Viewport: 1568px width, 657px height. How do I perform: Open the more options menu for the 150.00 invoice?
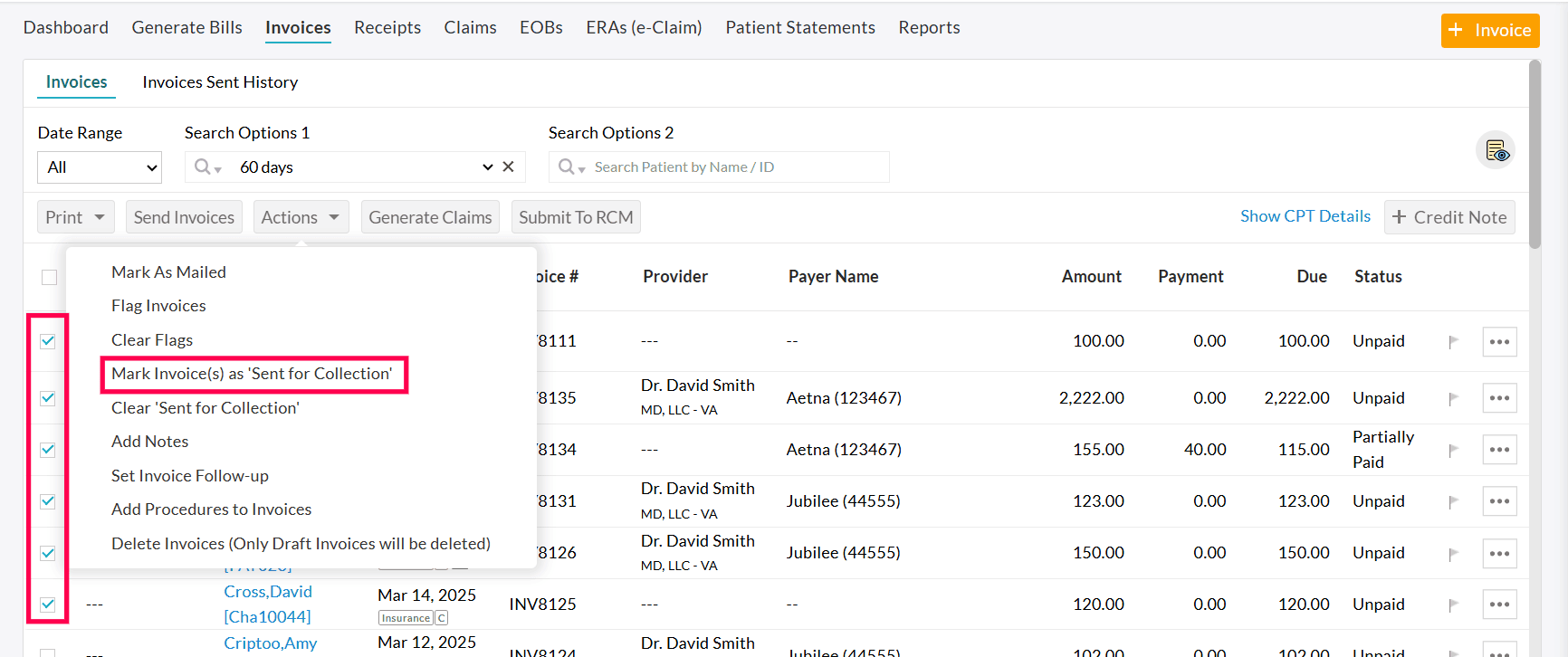point(1499,553)
